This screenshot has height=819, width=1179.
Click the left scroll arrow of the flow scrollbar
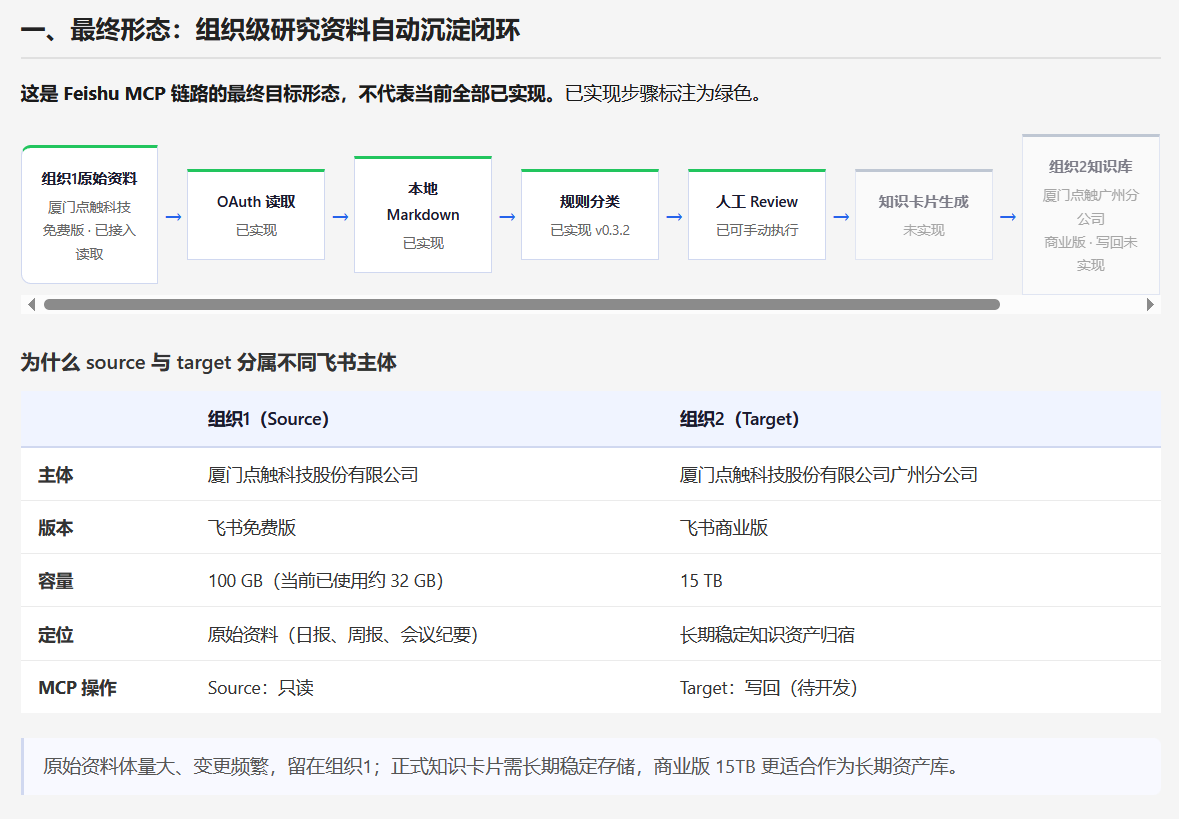pos(32,305)
